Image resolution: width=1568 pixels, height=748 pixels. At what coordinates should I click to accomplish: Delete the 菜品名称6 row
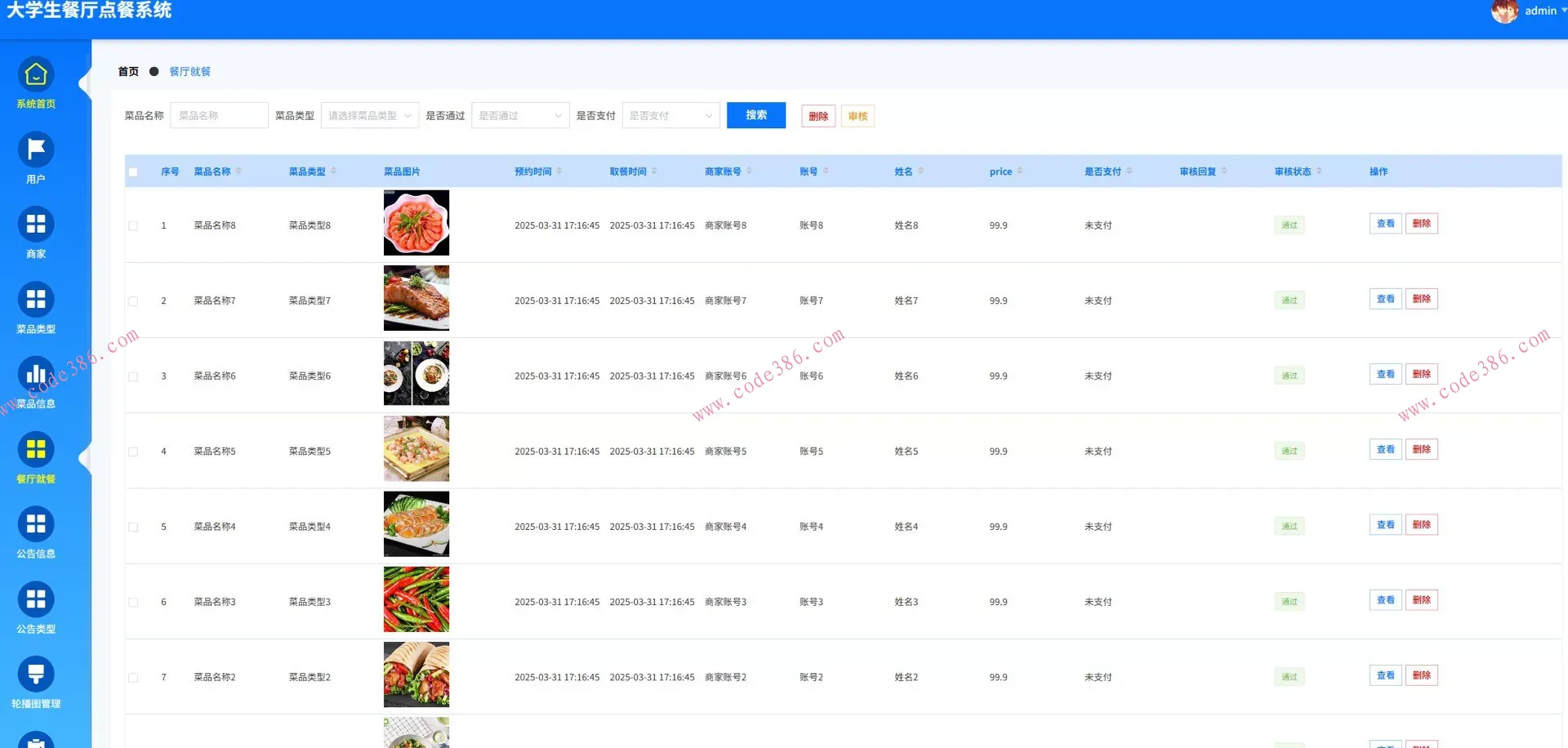click(x=1422, y=374)
